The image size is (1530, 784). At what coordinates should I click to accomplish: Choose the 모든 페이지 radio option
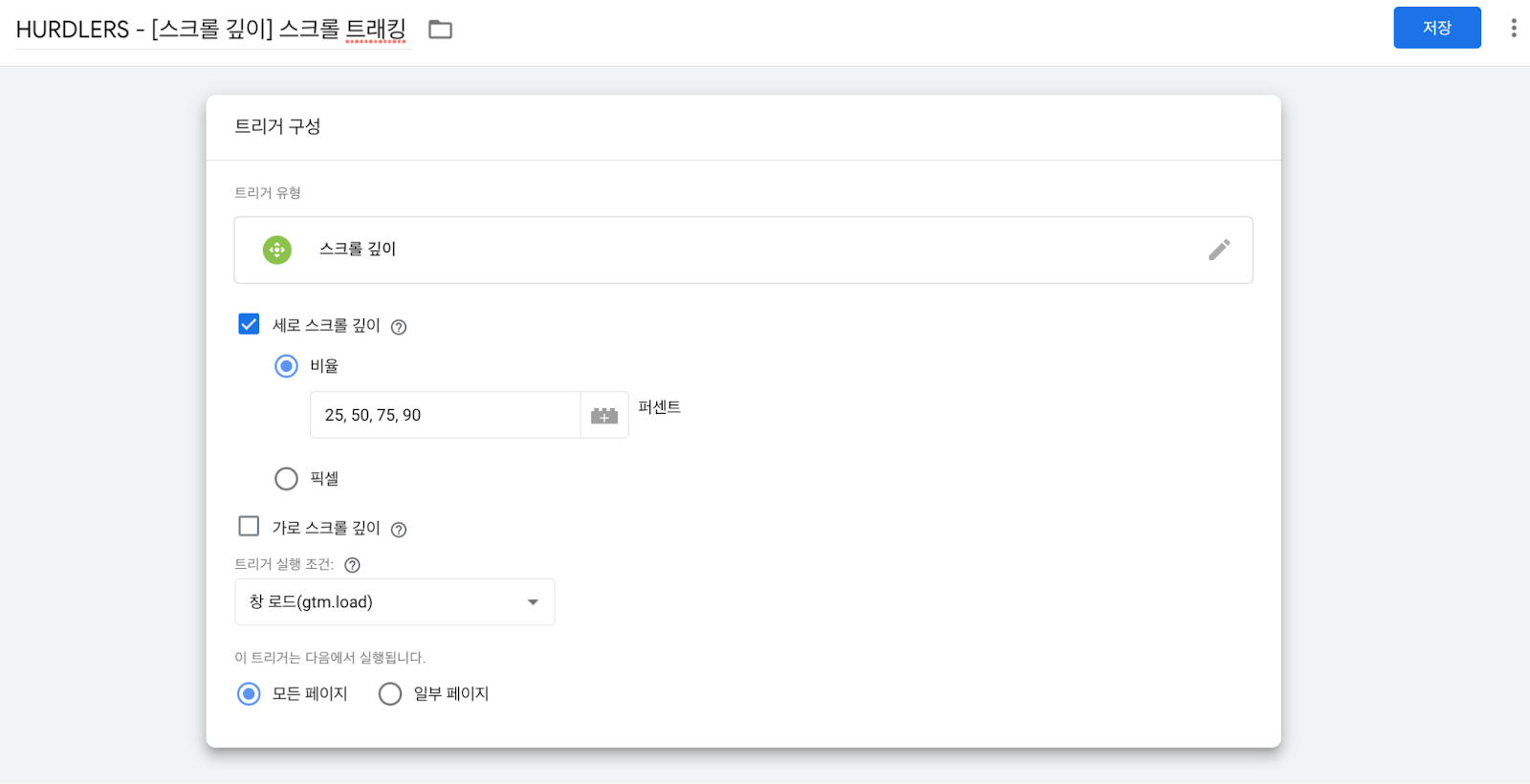[x=249, y=693]
